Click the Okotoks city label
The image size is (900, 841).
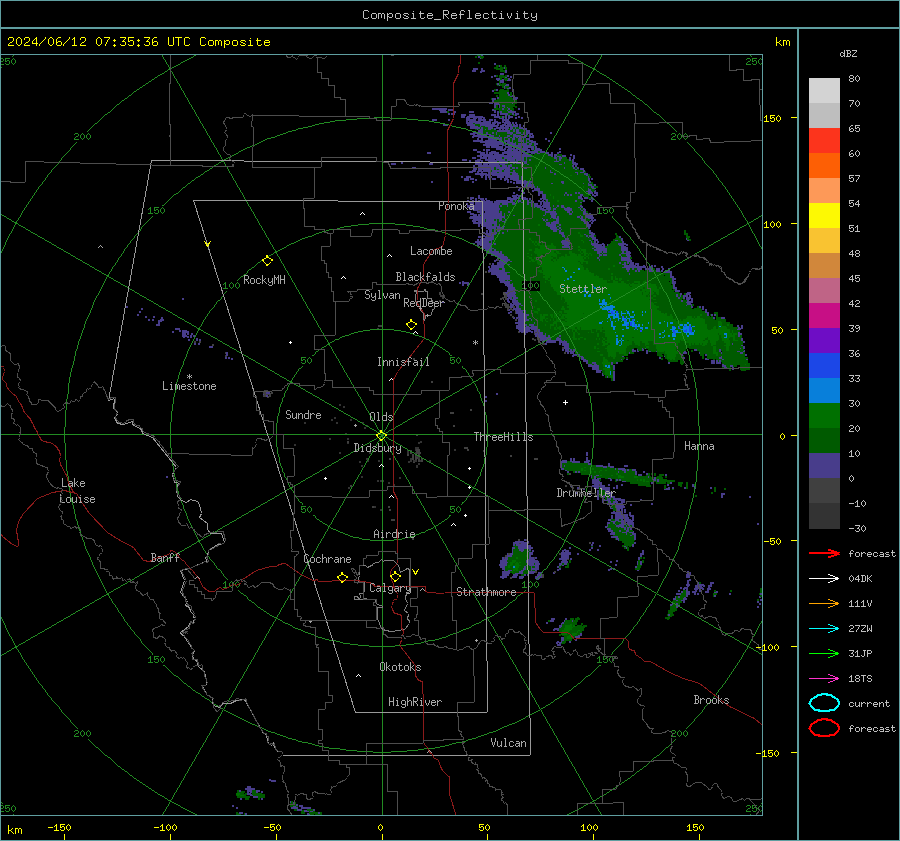pos(400,667)
